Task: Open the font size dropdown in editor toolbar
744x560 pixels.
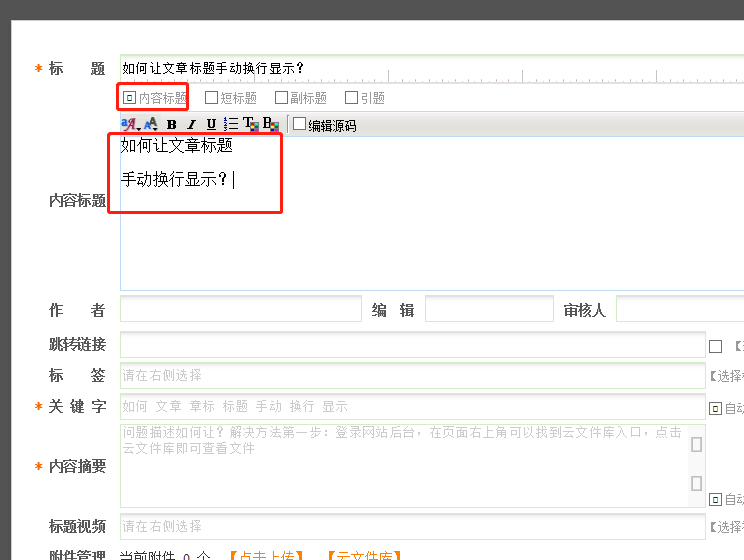Action: (x=151, y=124)
